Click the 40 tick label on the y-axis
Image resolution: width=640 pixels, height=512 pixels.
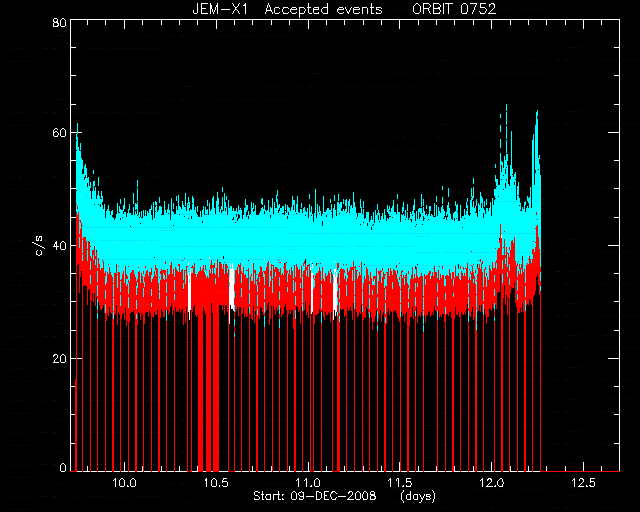pyautogui.click(x=60, y=246)
